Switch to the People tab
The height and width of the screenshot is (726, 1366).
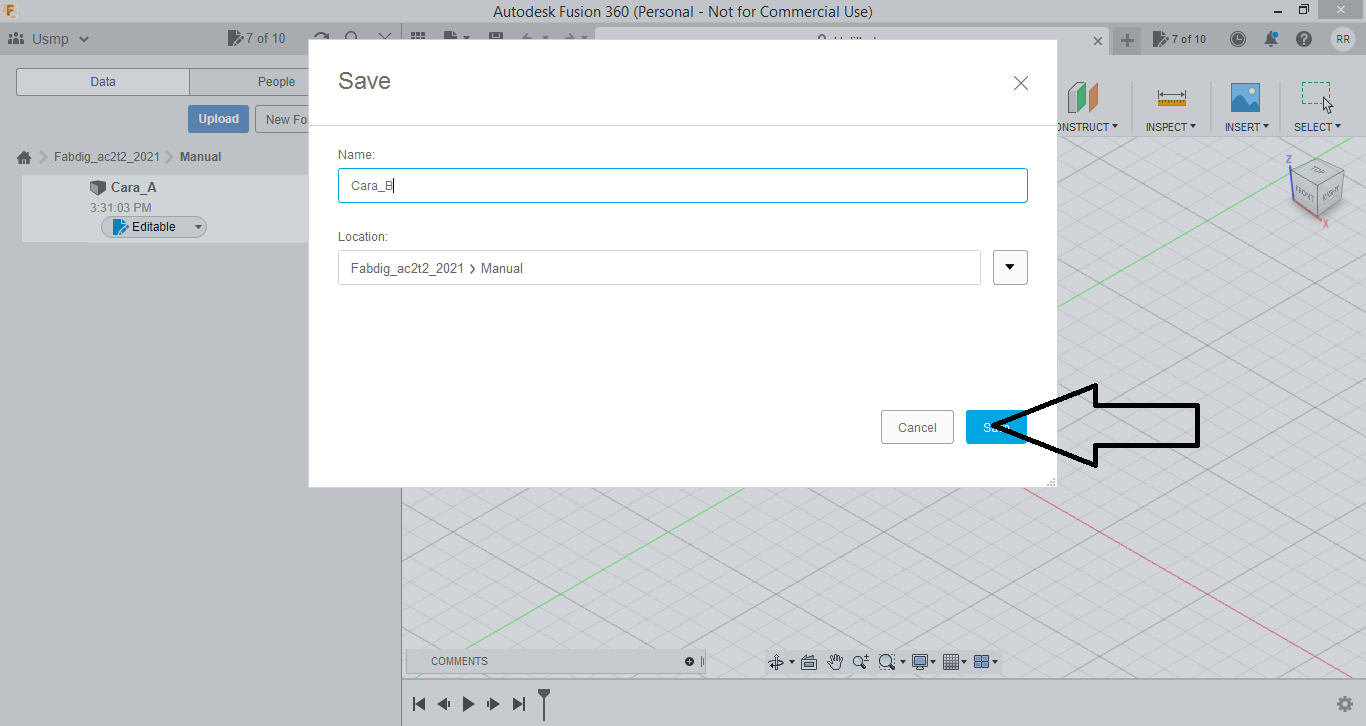click(x=250, y=82)
